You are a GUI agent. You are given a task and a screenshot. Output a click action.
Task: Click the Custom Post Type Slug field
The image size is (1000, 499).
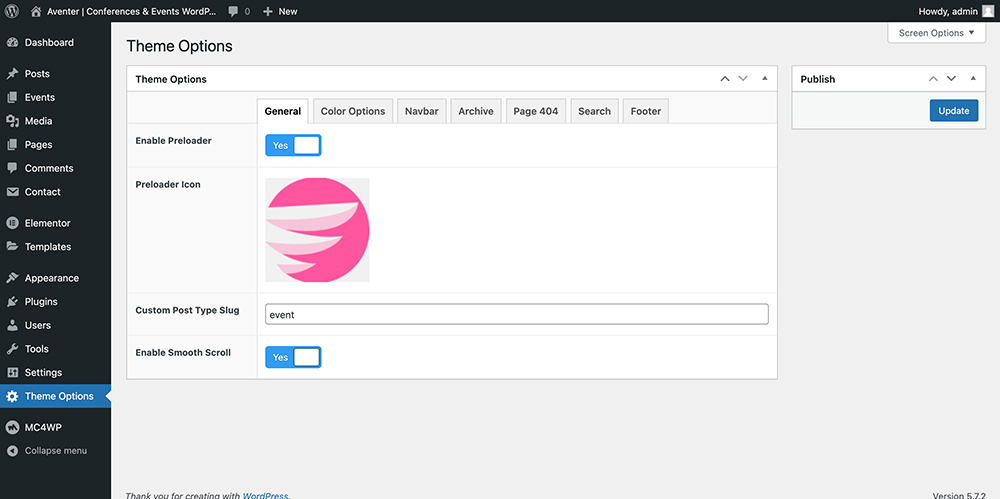pos(516,314)
